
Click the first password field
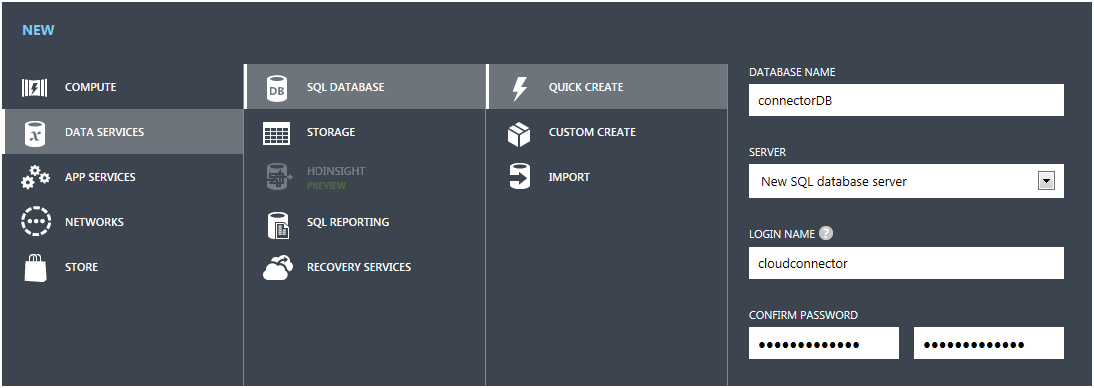tap(823, 343)
